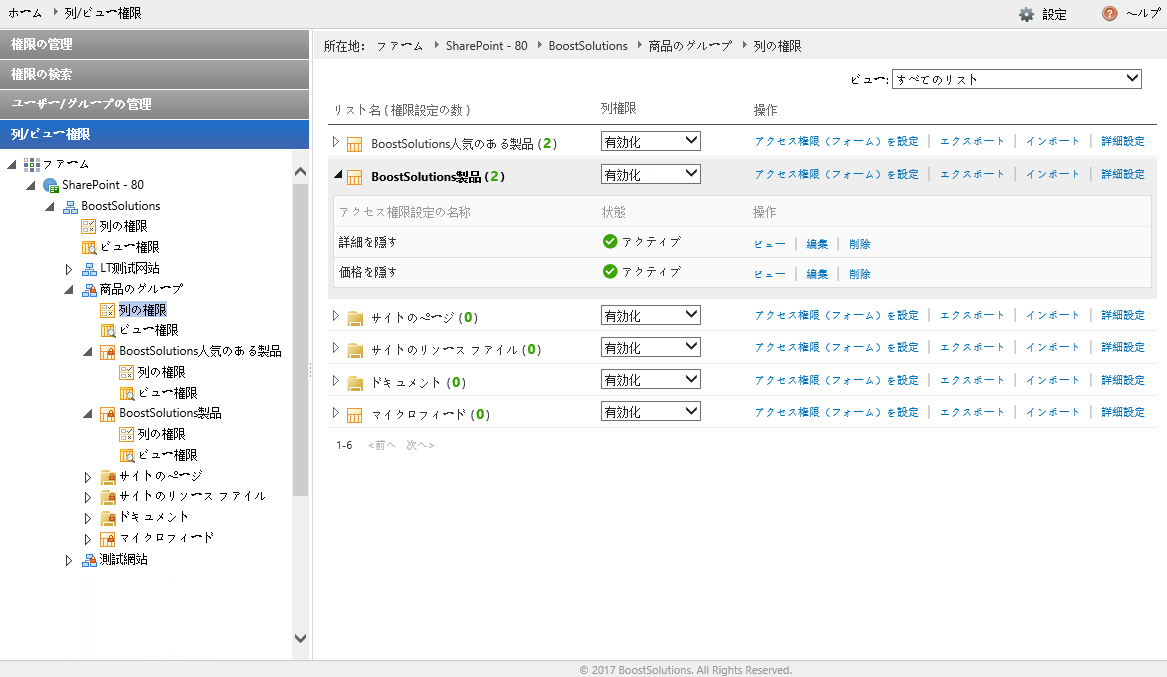
Task: Click list icon of BoostSolutions人気のある製品 table row
Action: (x=355, y=144)
